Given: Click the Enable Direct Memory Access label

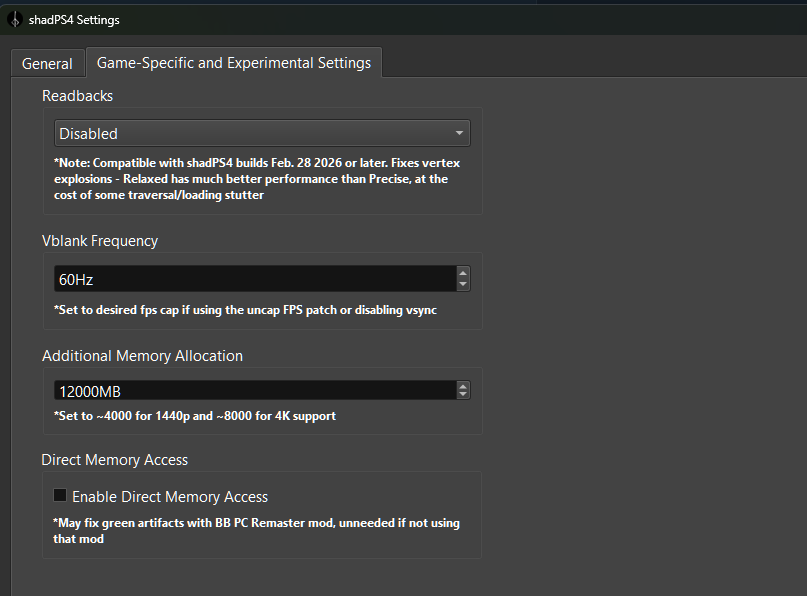Looking at the screenshot, I should click(170, 497).
